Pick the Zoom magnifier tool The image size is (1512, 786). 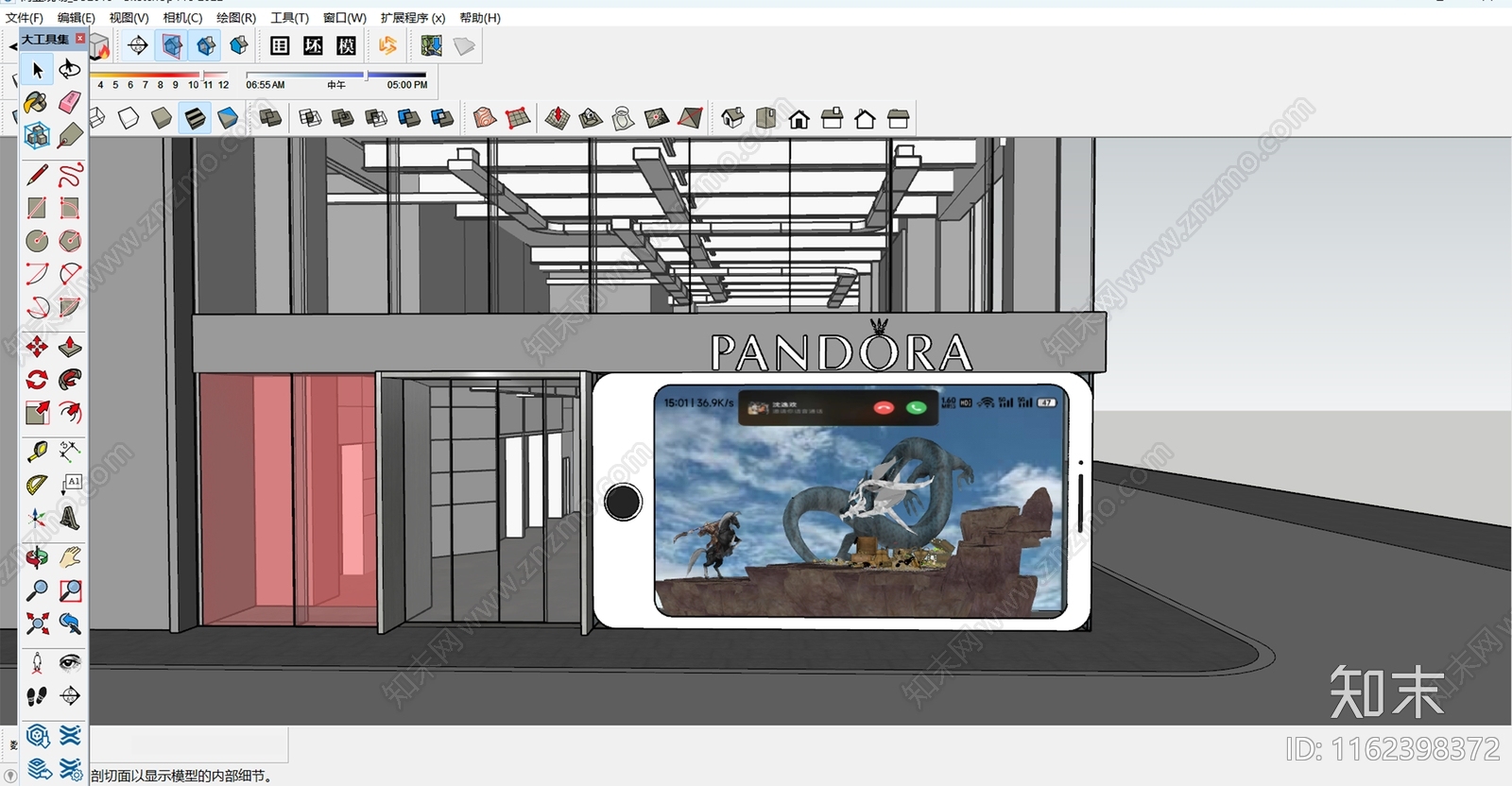pos(37,590)
